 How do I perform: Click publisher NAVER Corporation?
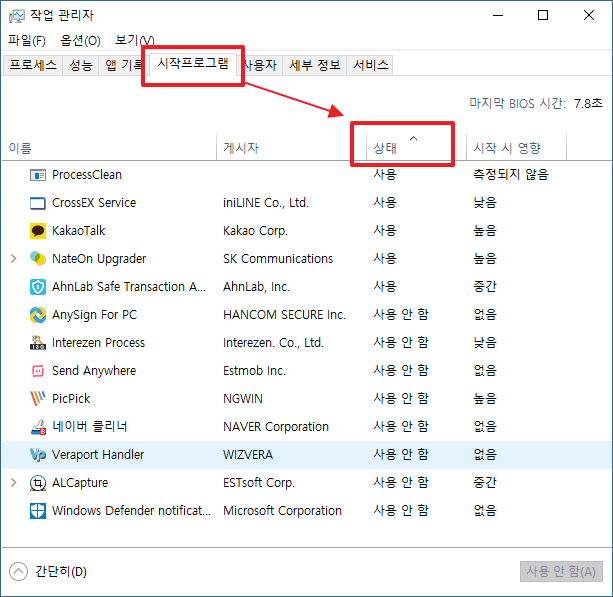coord(276,427)
